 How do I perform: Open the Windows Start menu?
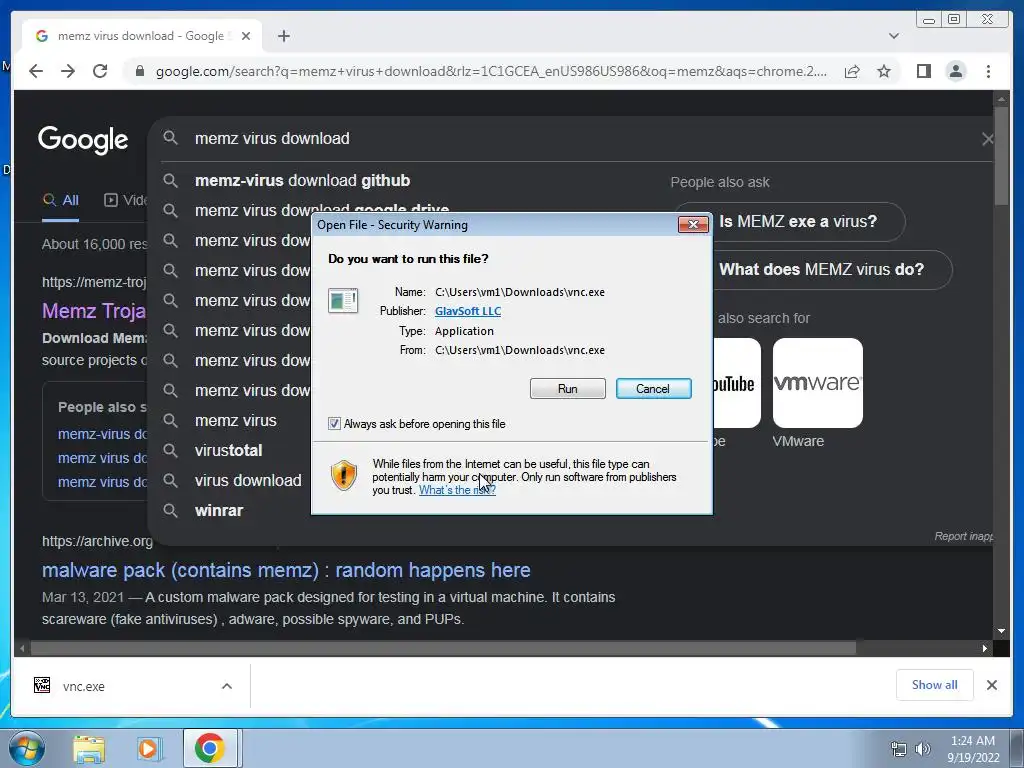click(26, 748)
